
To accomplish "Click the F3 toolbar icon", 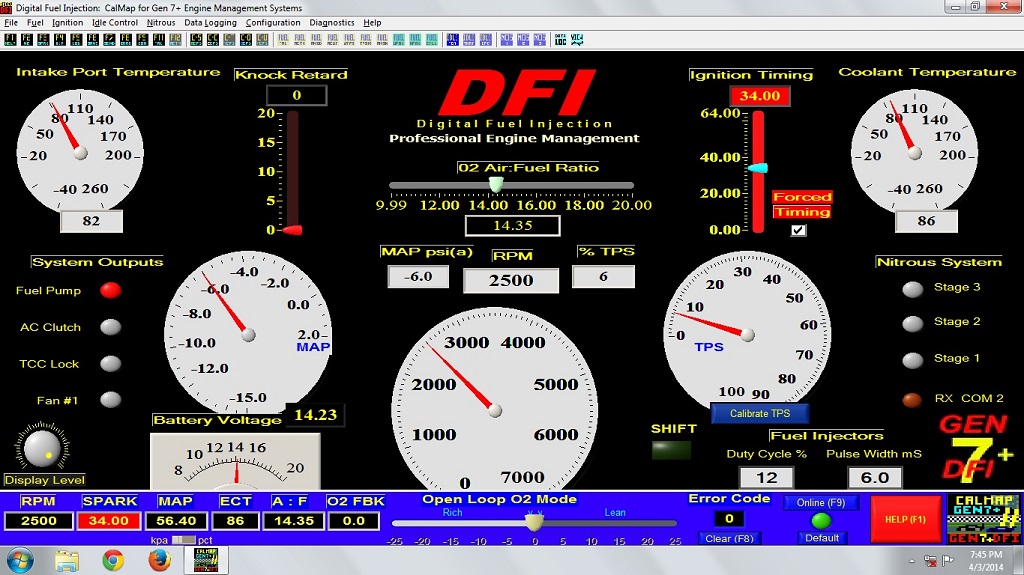I will (x=42, y=40).
